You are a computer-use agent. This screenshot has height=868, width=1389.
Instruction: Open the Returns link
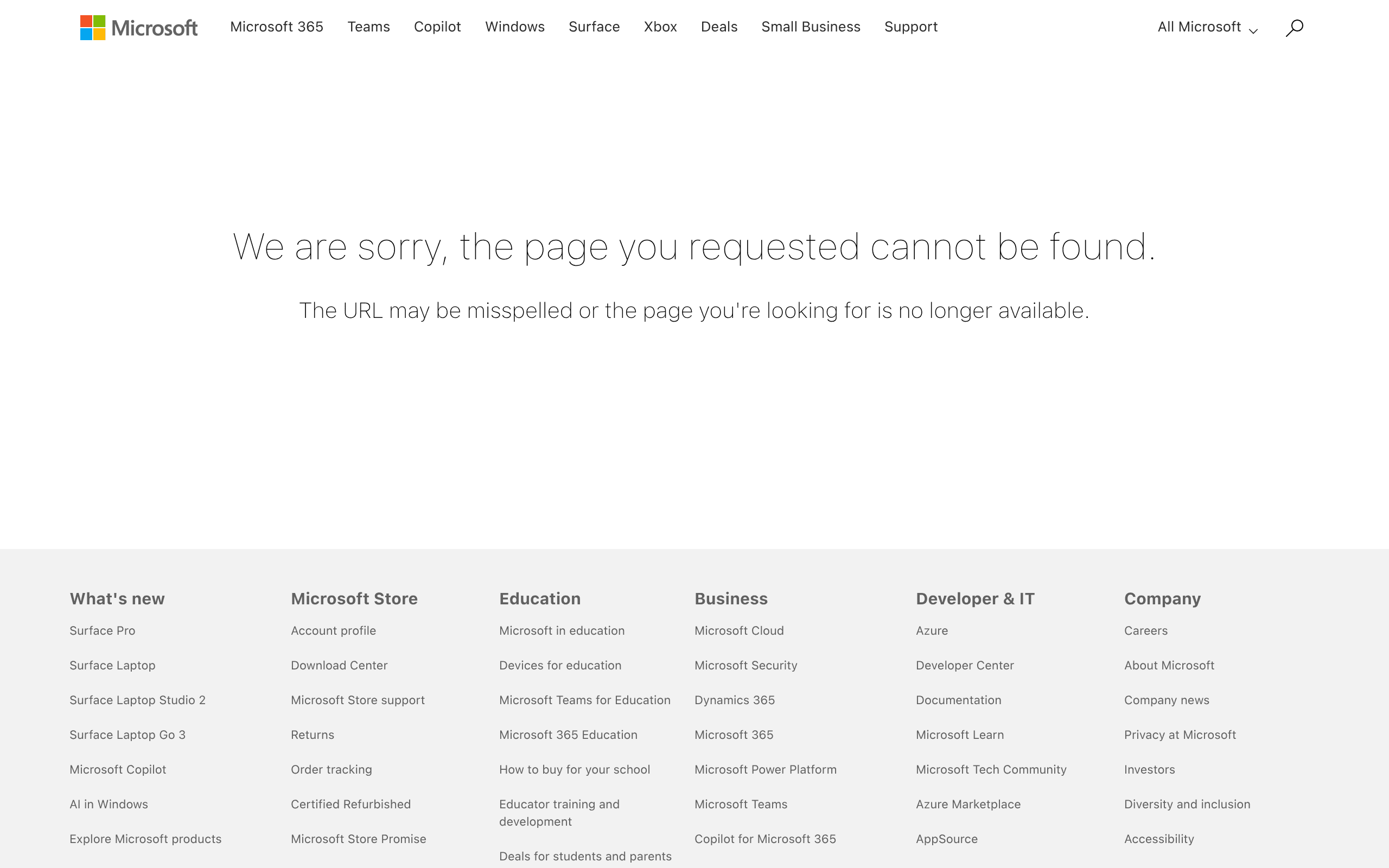312,735
